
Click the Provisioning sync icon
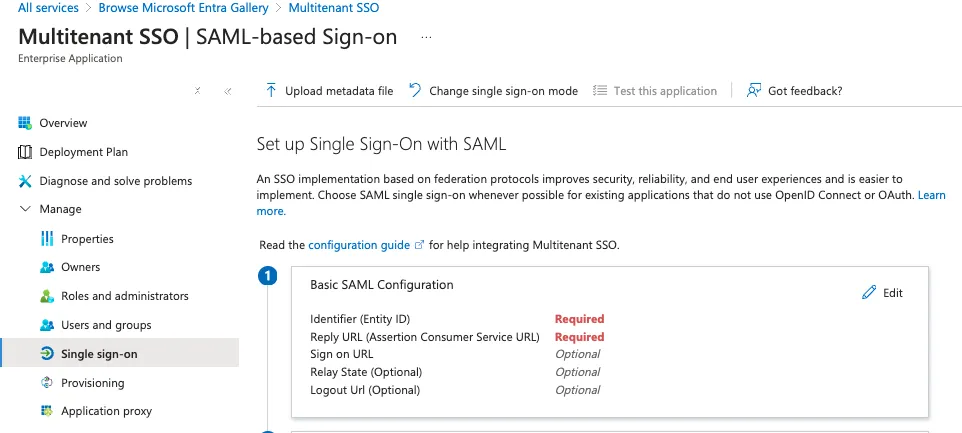tap(47, 383)
